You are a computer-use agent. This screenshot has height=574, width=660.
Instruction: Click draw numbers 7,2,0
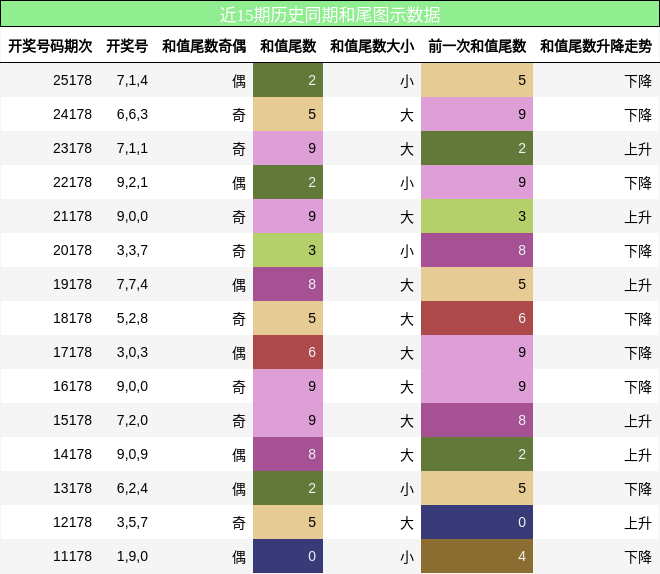(x=132, y=421)
